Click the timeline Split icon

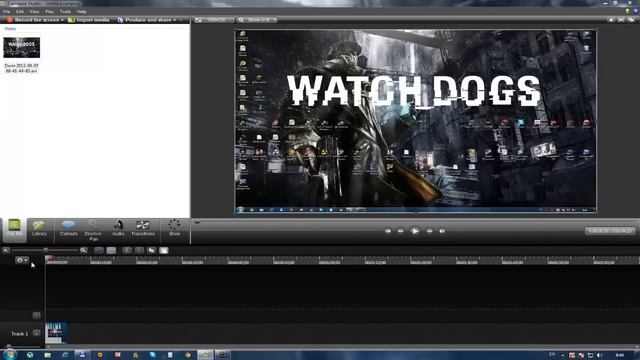click(139, 251)
